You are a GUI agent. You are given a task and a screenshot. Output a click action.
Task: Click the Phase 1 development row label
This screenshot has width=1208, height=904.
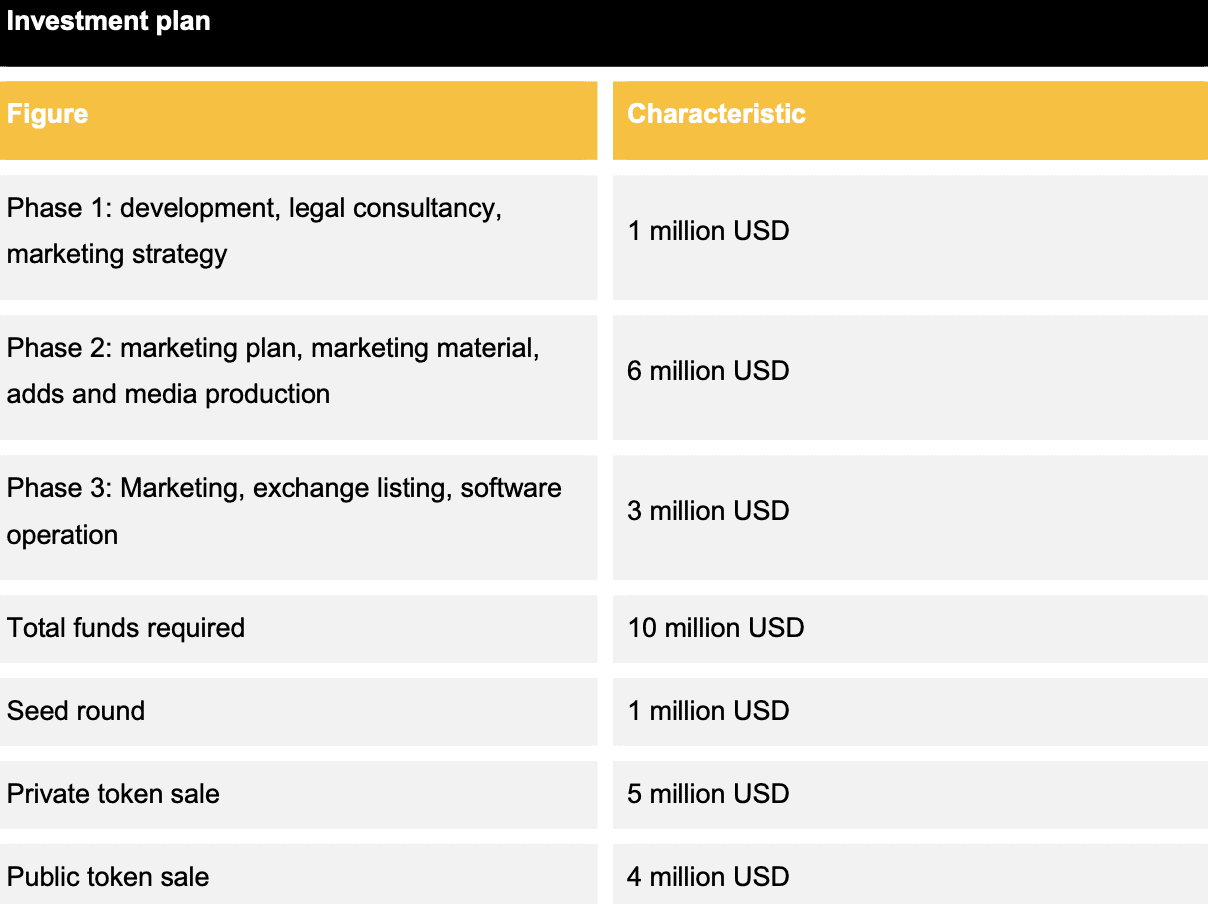tap(298, 237)
